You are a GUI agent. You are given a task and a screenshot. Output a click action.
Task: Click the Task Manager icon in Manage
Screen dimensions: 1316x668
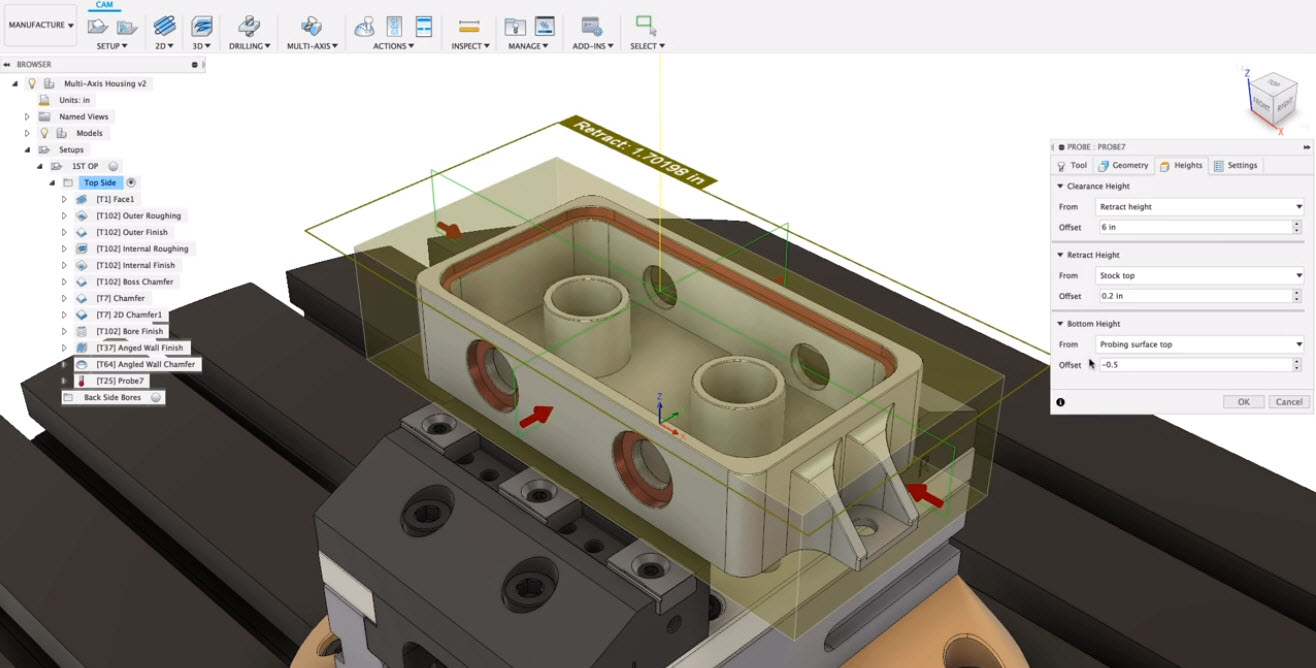[544, 26]
